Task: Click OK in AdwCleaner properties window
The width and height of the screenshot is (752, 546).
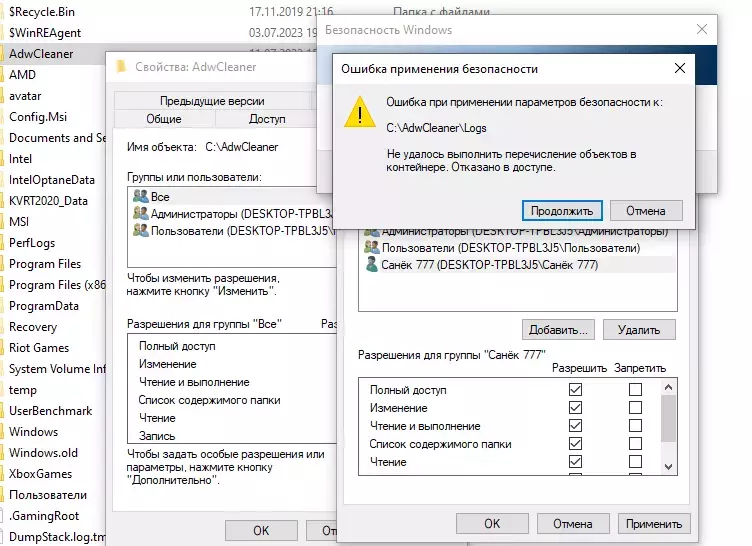Action: click(x=261, y=531)
